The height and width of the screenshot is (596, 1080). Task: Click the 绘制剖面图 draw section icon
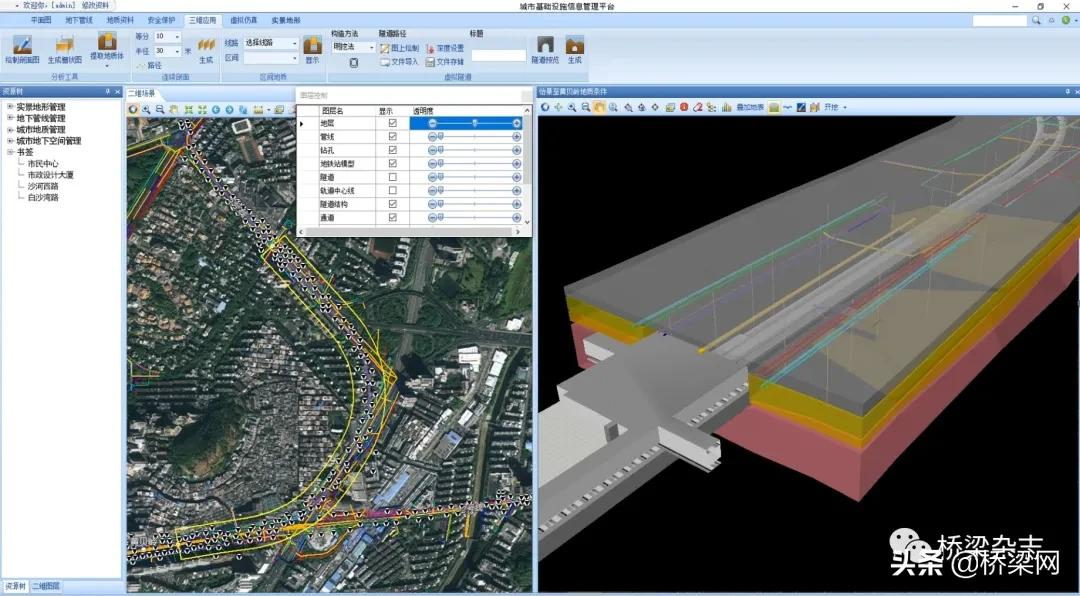(x=23, y=45)
